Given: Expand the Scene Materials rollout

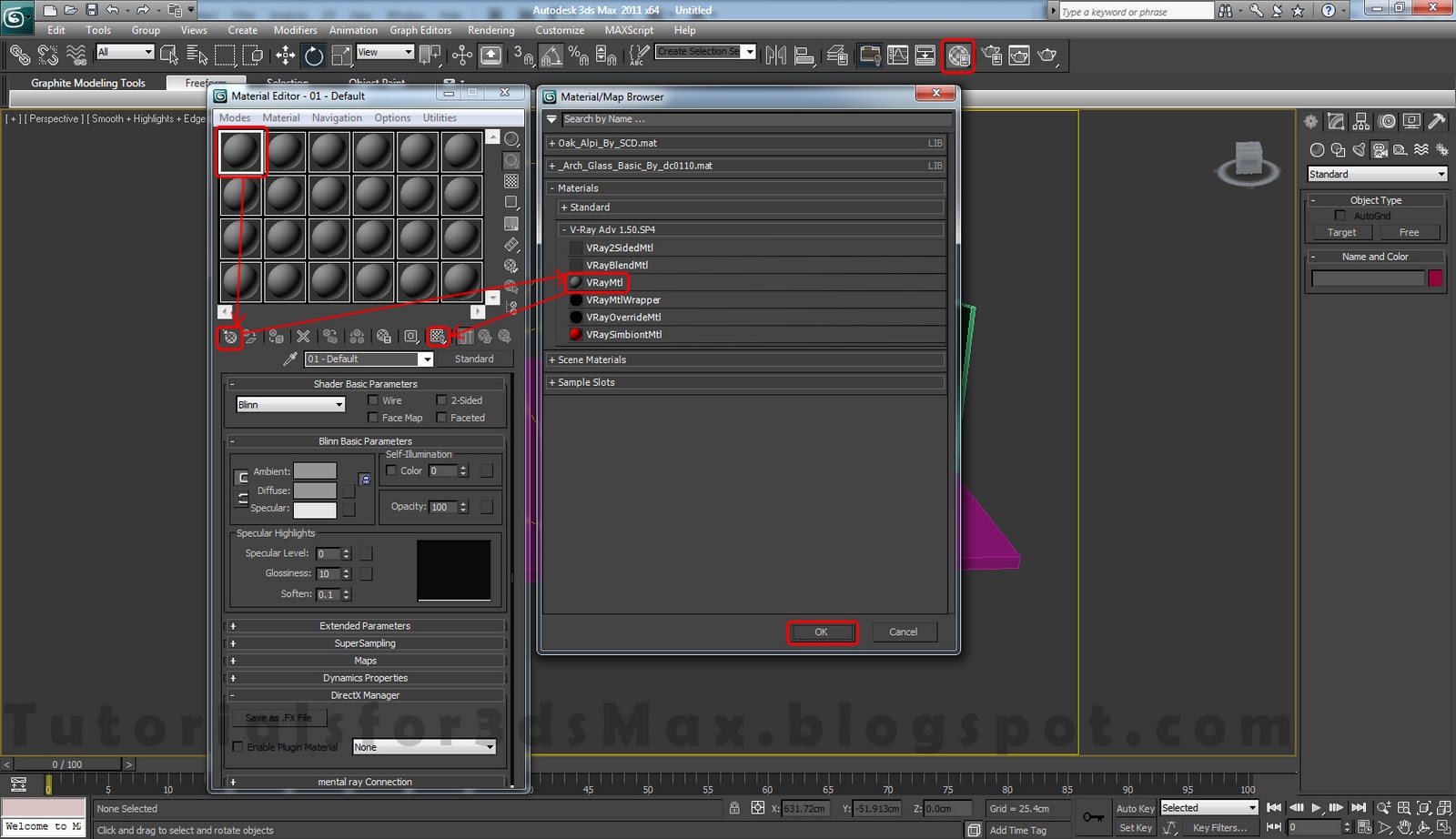Looking at the screenshot, I should (745, 359).
